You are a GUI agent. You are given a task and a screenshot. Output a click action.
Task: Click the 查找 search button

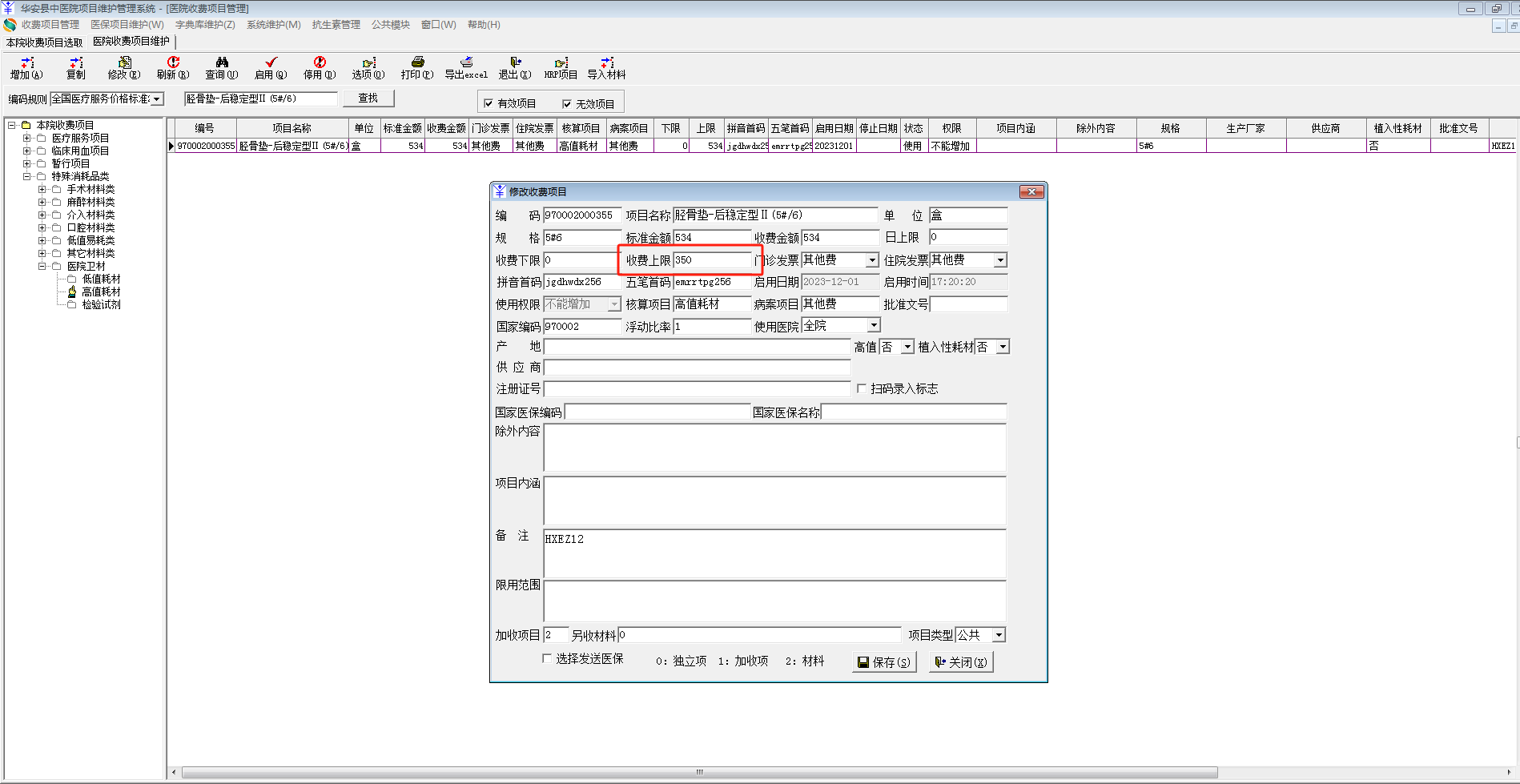(368, 99)
